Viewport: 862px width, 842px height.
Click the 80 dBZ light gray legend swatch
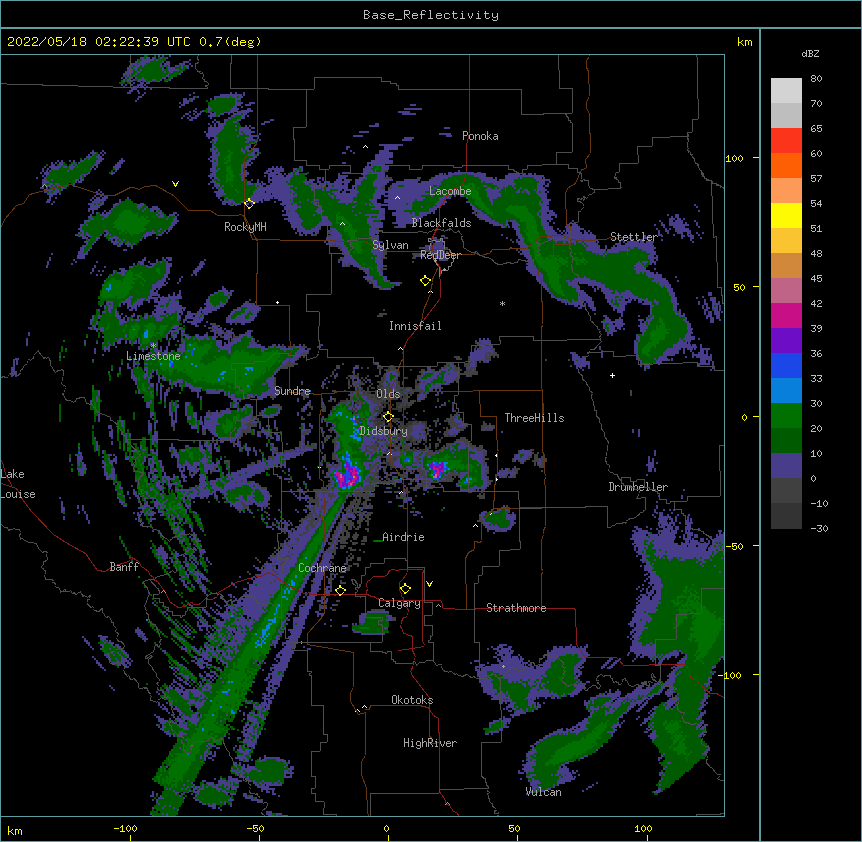point(786,91)
